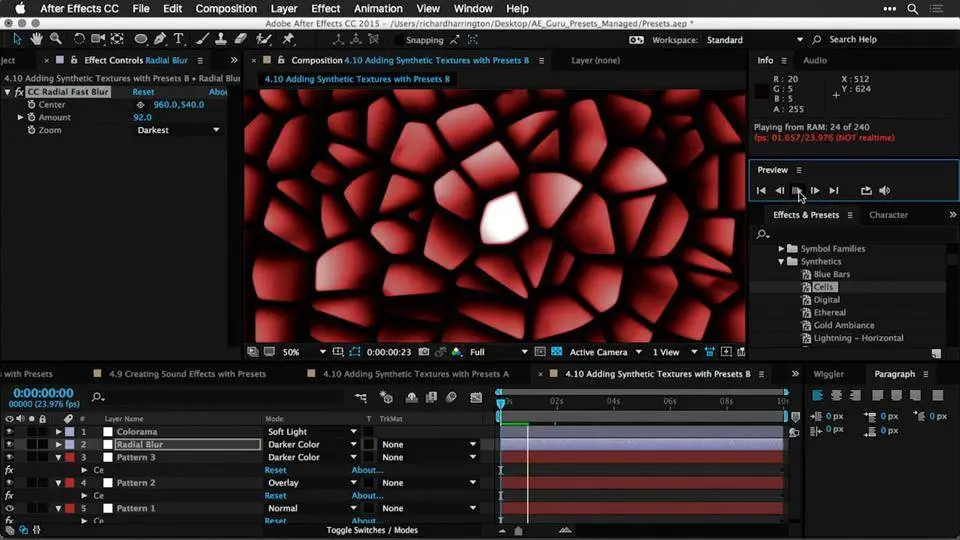Jump to first frame in Preview panel
960x540 pixels.
tap(761, 190)
